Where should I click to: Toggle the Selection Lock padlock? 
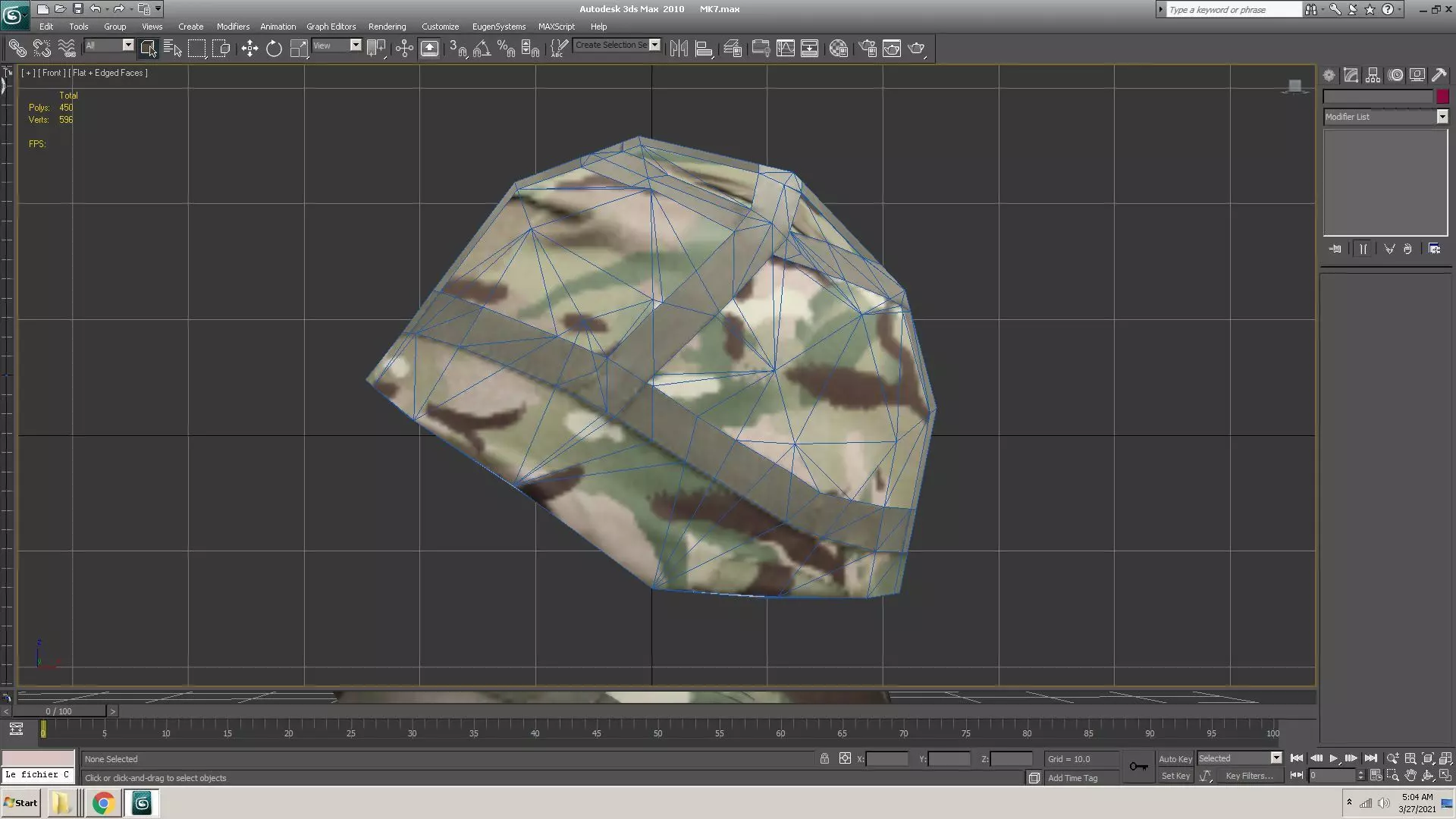(824, 758)
